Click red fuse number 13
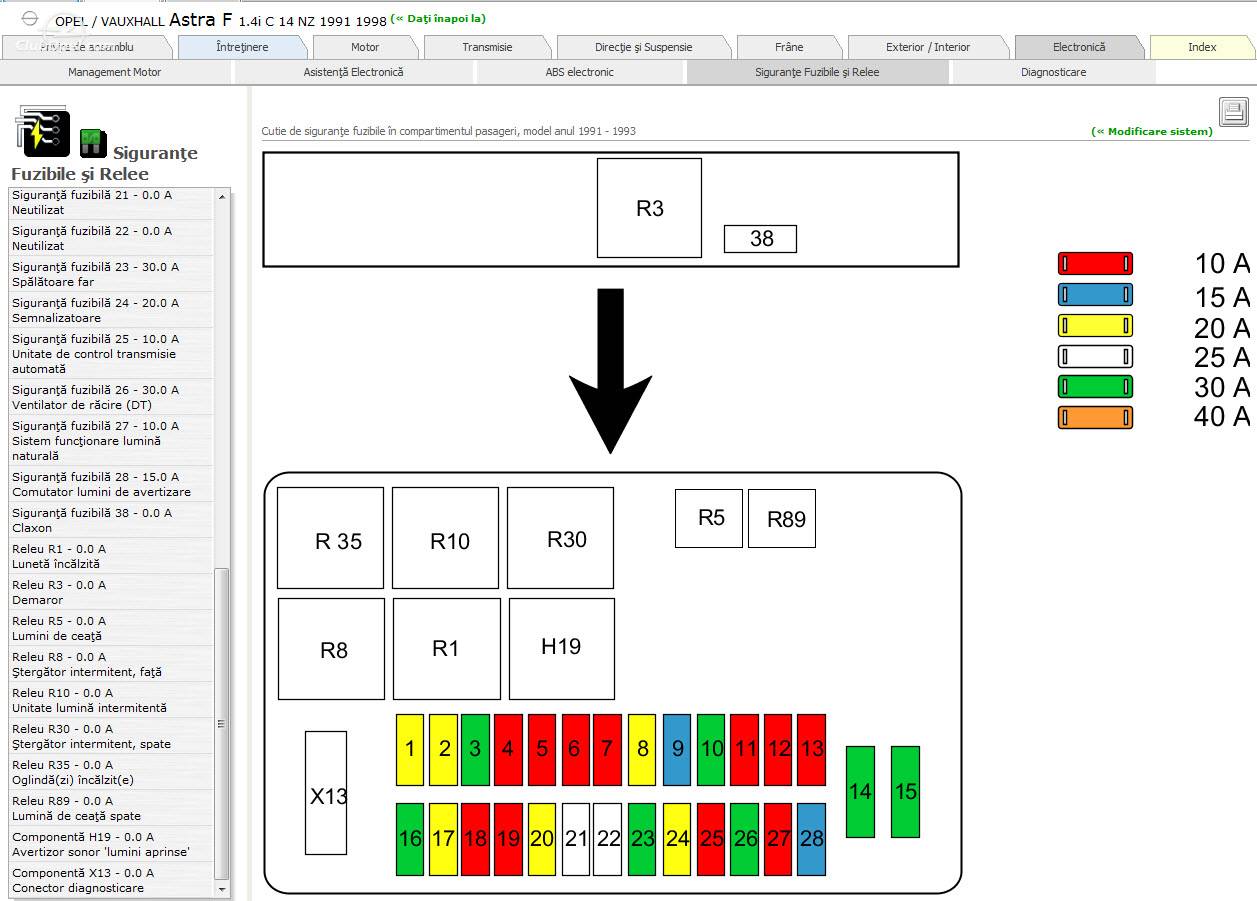The image size is (1257, 901). (x=812, y=750)
